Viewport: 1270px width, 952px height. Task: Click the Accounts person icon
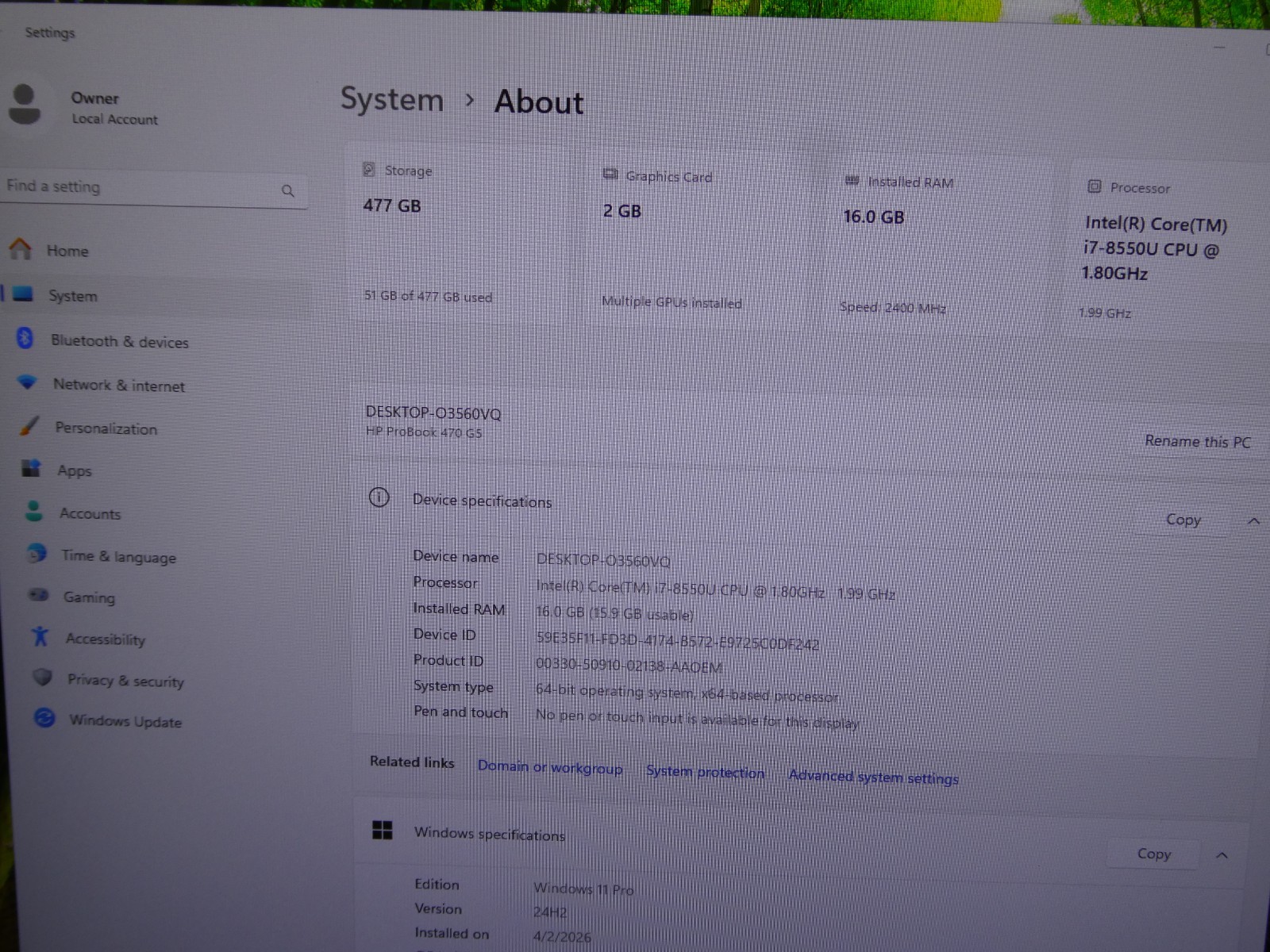[x=34, y=511]
